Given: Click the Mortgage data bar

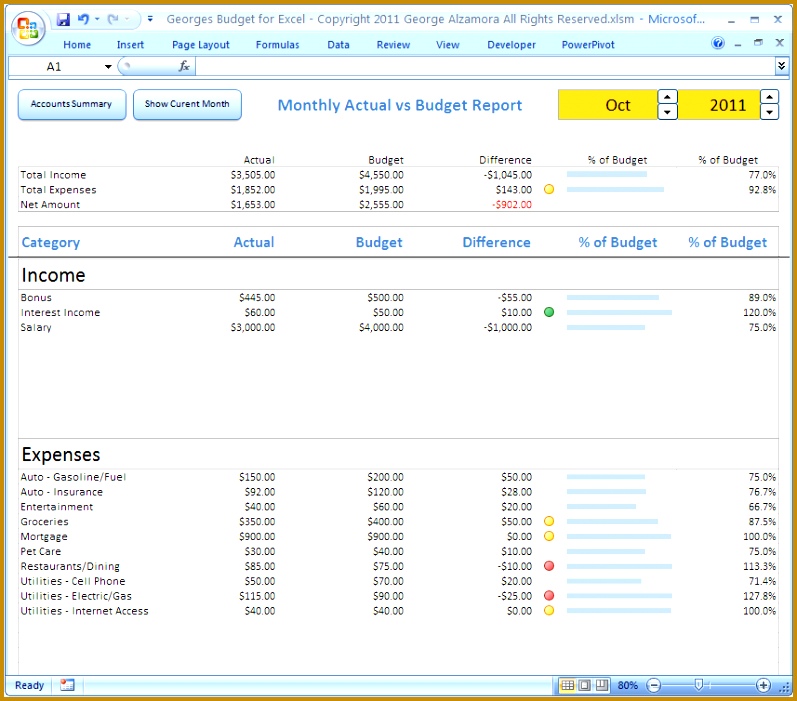Looking at the screenshot, I should point(619,536).
